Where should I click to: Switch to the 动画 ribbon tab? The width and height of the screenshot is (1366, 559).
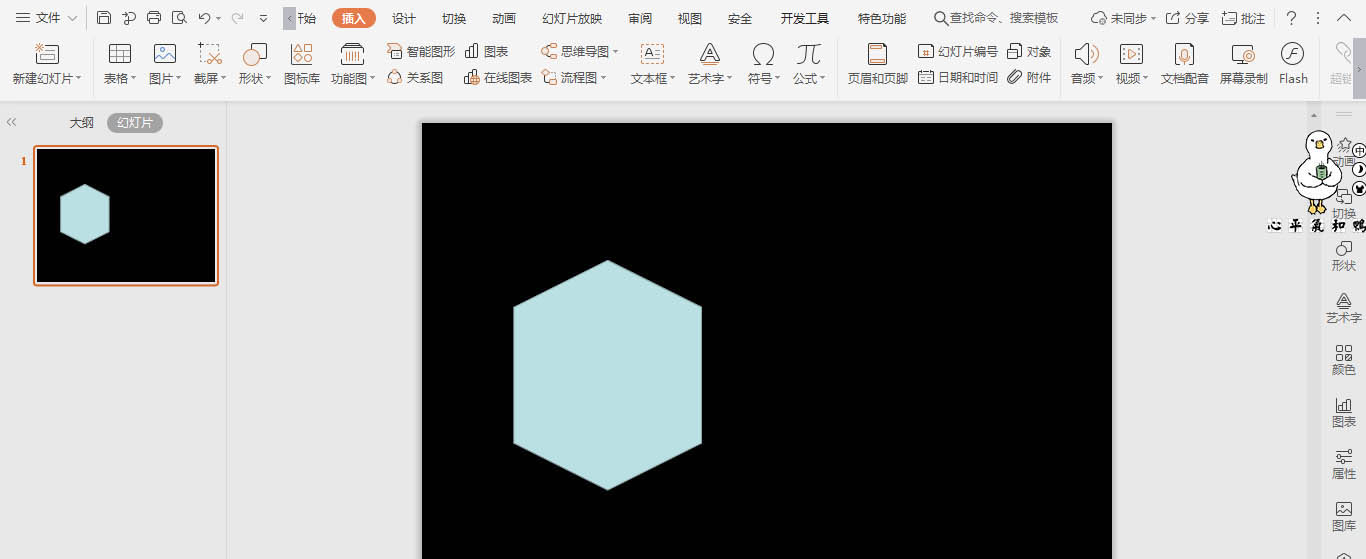coord(504,18)
